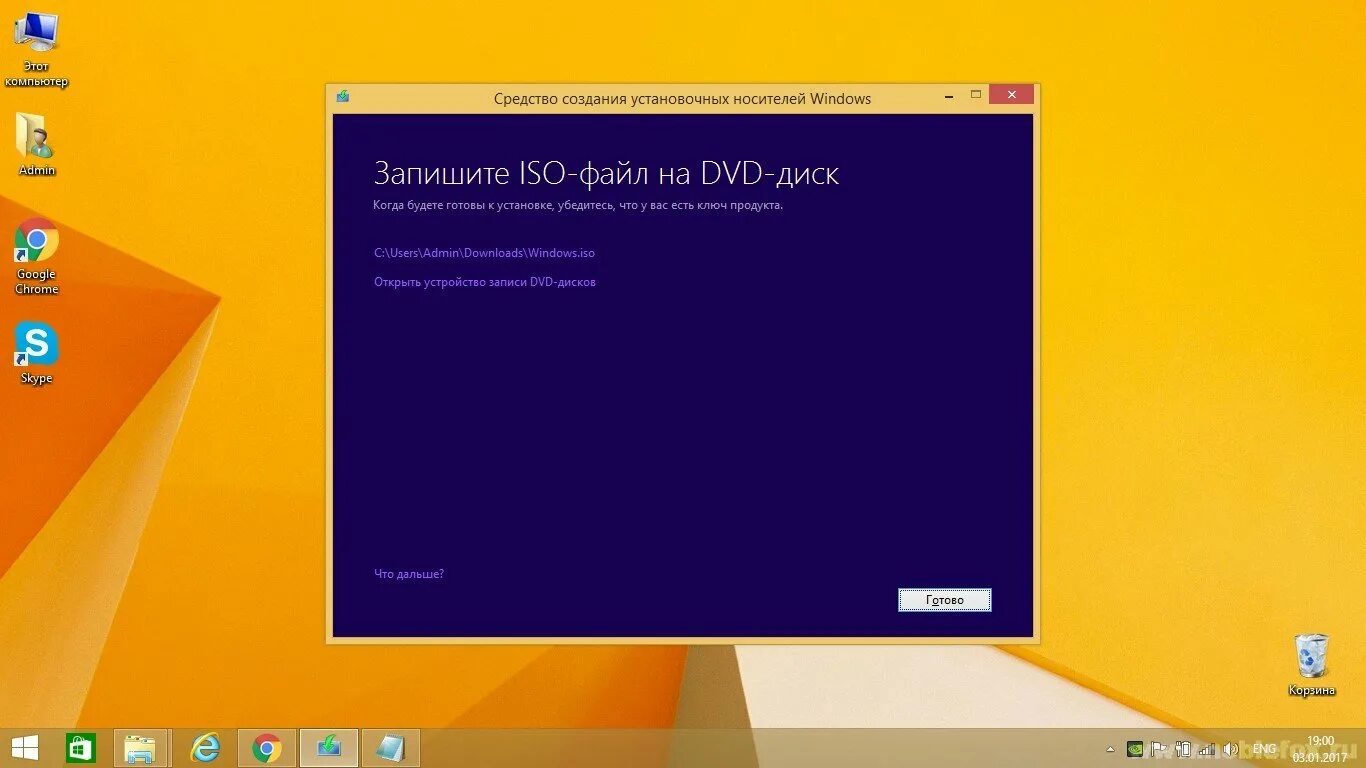Click the window title Средство создания установочных носителей

tap(682, 98)
